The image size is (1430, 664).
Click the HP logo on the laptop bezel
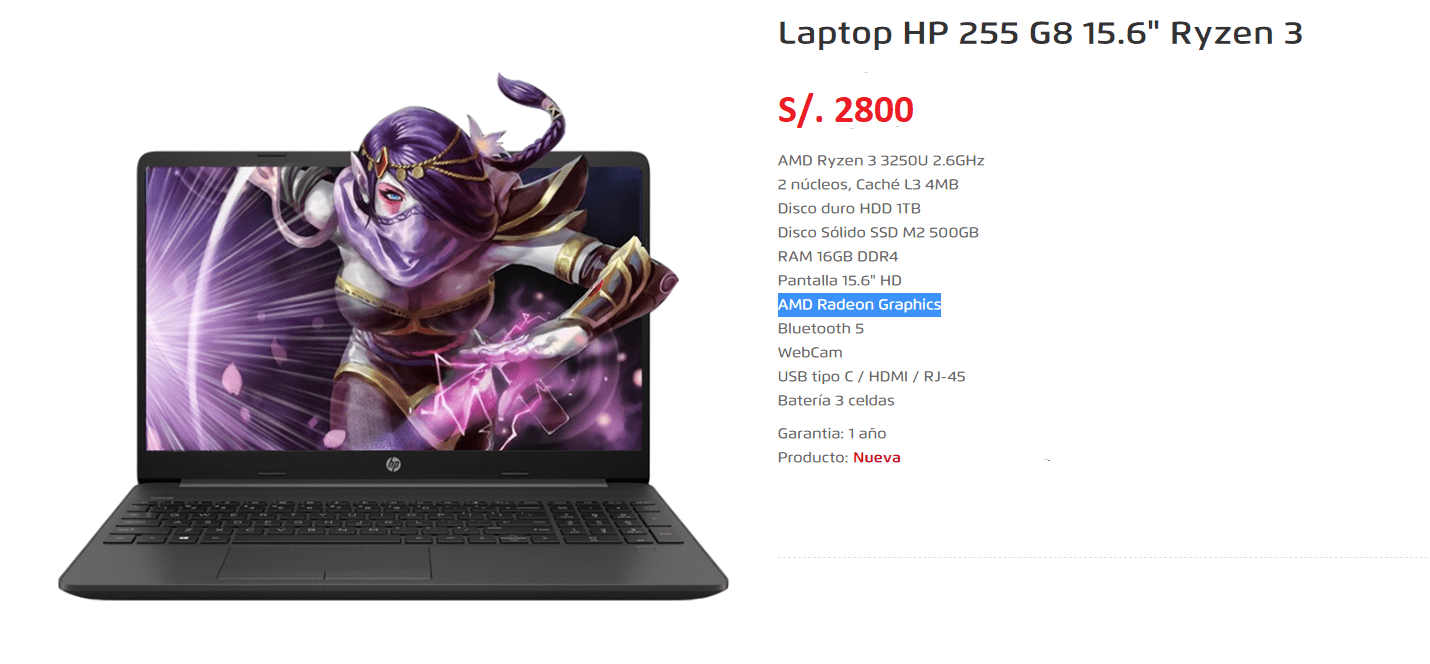[392, 464]
